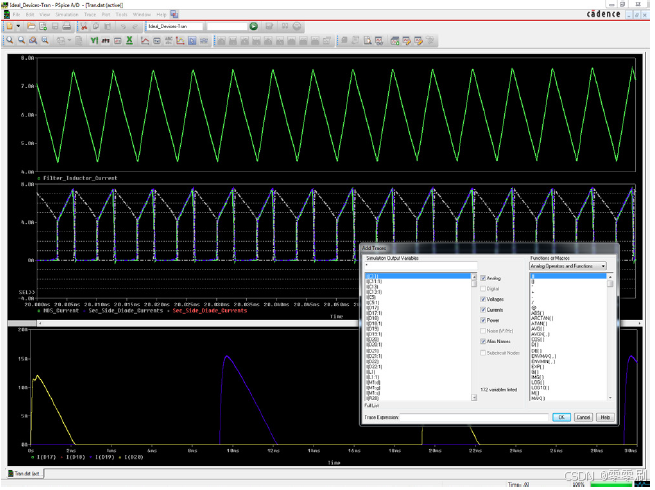Click the OK button in Add Traces

click(x=561, y=418)
